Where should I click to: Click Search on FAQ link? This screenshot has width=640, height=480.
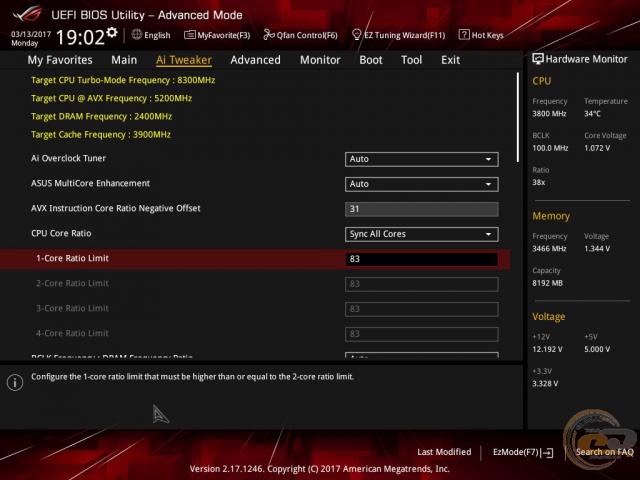click(604, 452)
